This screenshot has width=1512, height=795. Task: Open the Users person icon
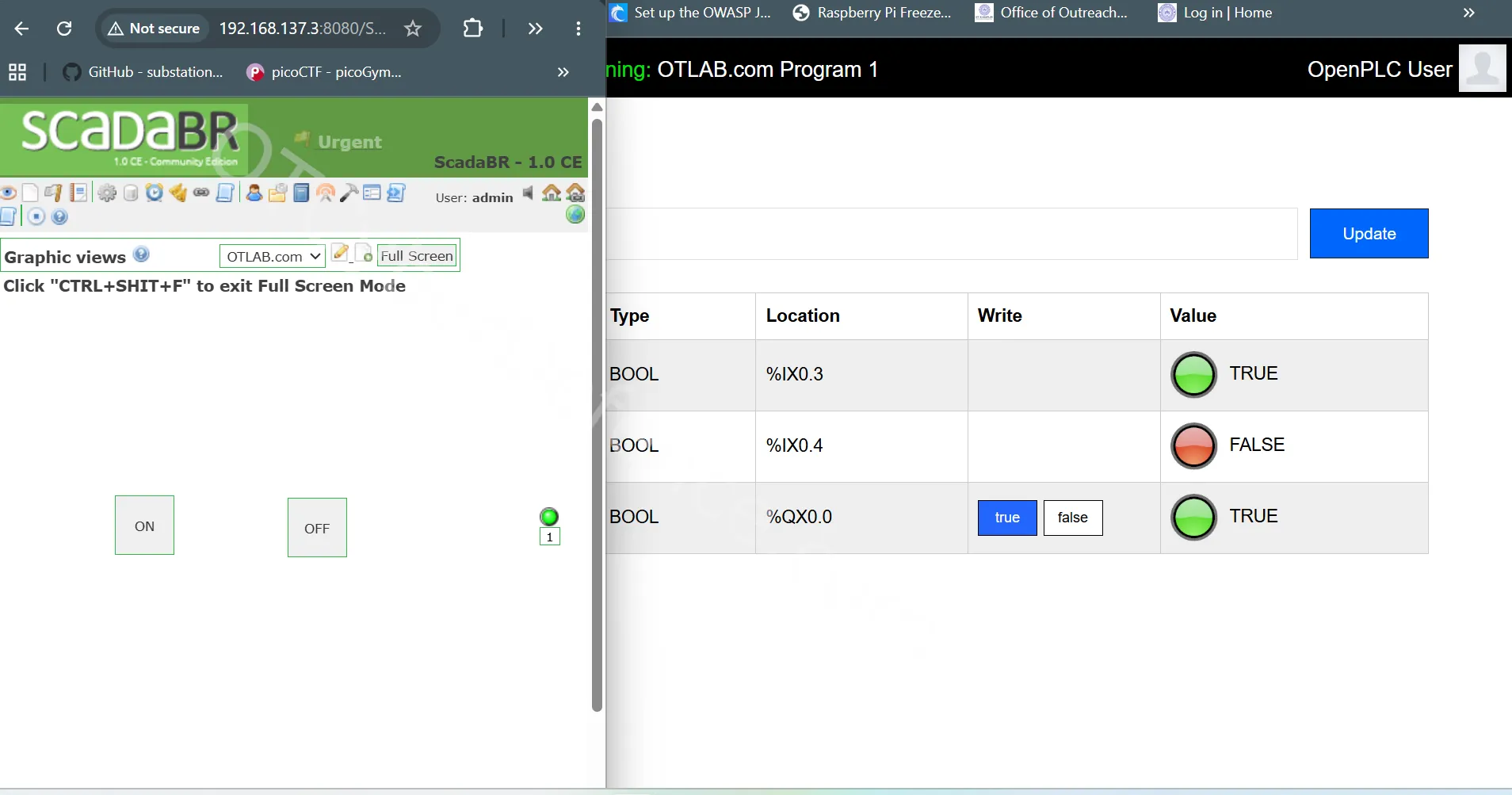click(254, 193)
